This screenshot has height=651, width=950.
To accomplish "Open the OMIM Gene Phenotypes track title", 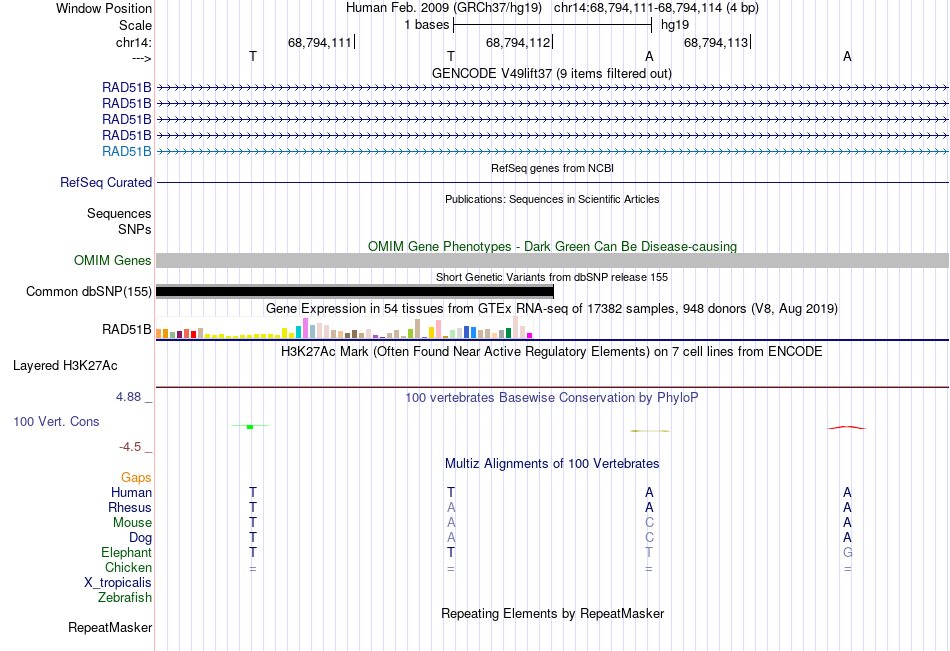I will [552, 246].
